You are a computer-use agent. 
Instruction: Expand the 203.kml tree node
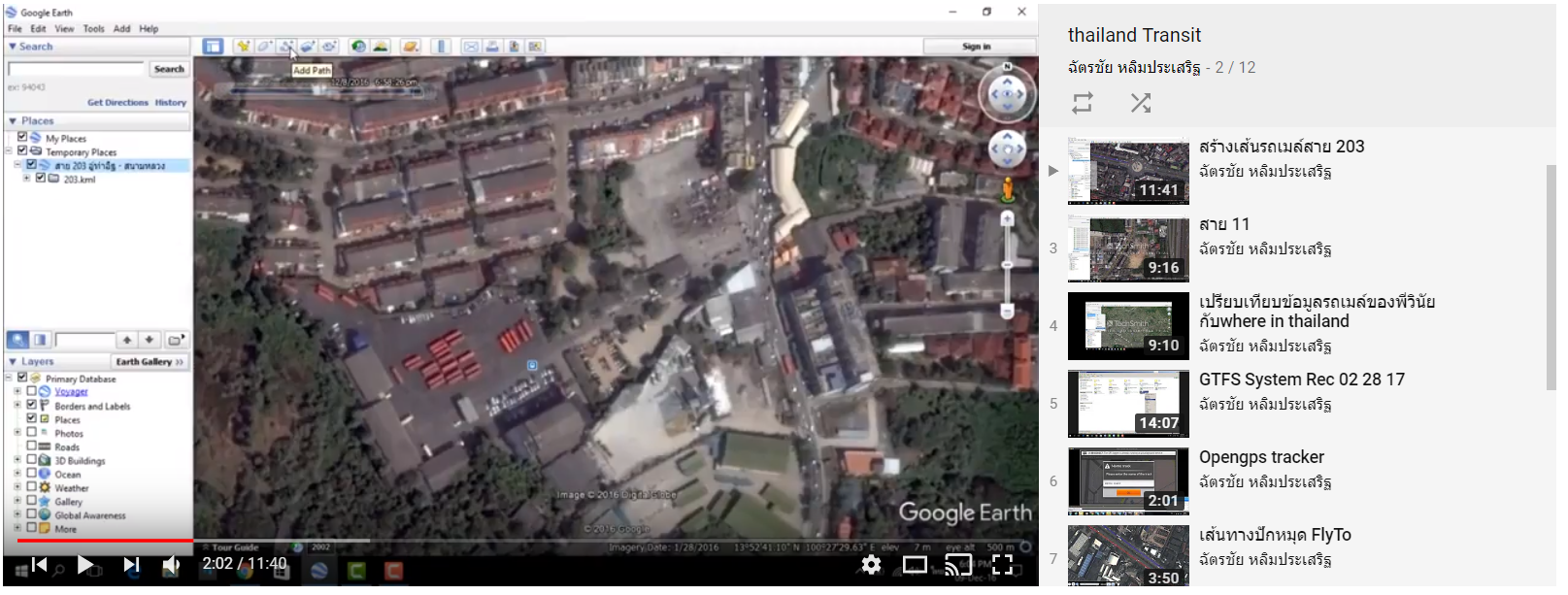26,178
